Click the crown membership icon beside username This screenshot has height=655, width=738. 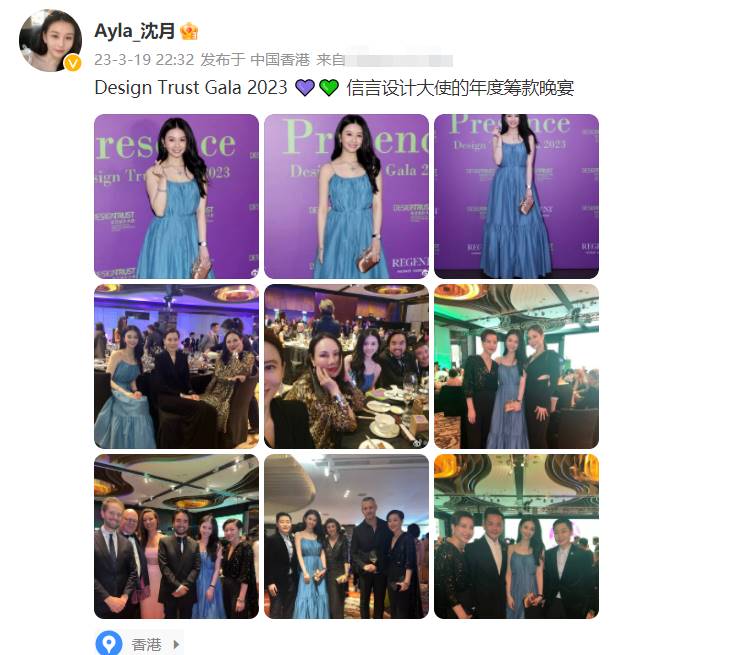point(189,32)
